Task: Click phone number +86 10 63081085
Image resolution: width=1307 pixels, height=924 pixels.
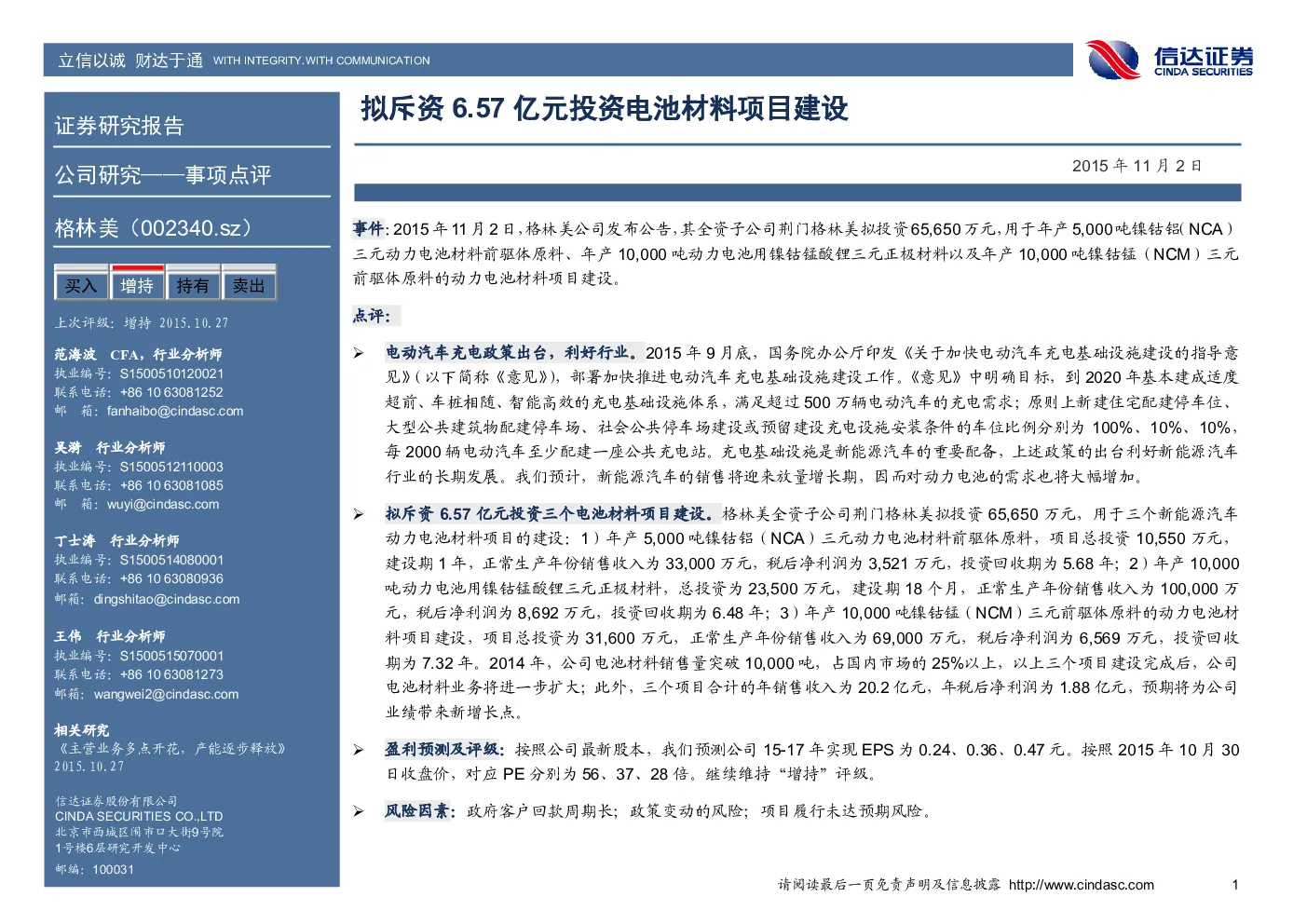Action: point(171,485)
